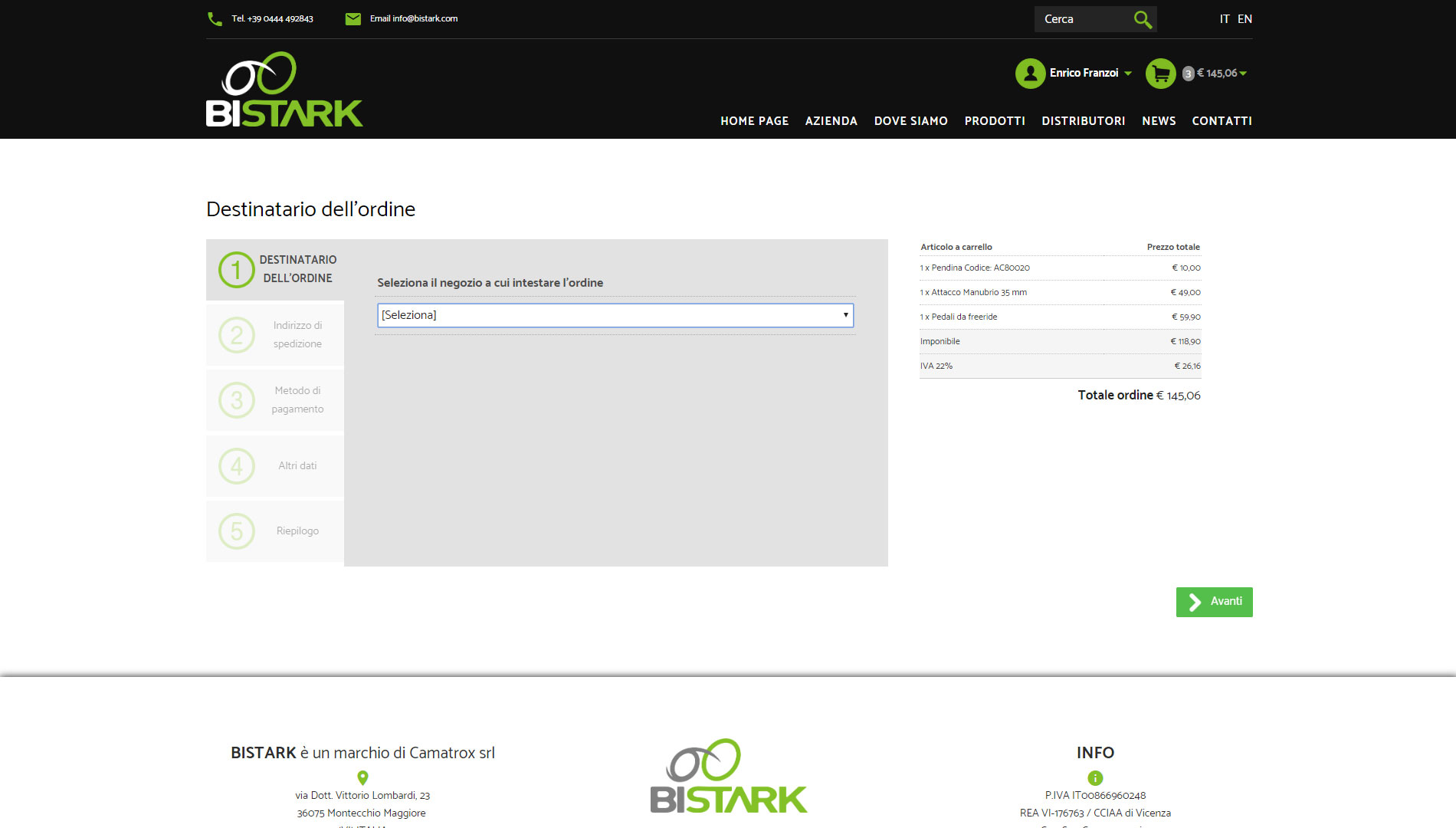Viewport: 1456px width, 828px height.
Task: Click the green email envelope icon
Action: pos(353,19)
